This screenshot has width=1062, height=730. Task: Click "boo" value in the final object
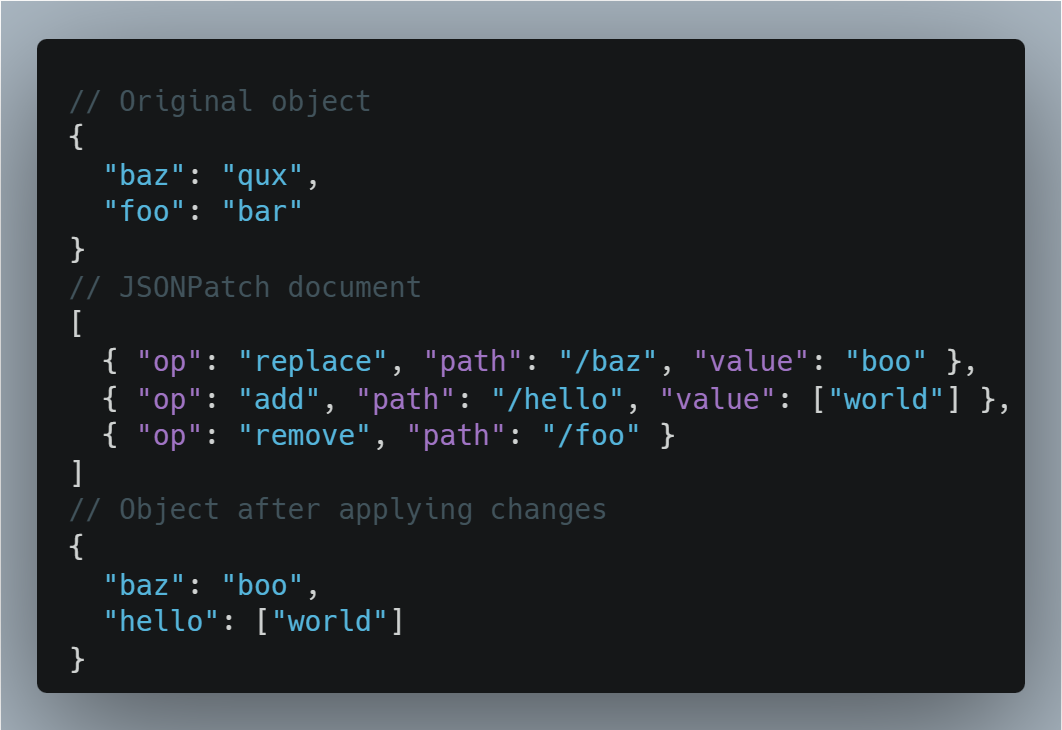tap(263, 585)
